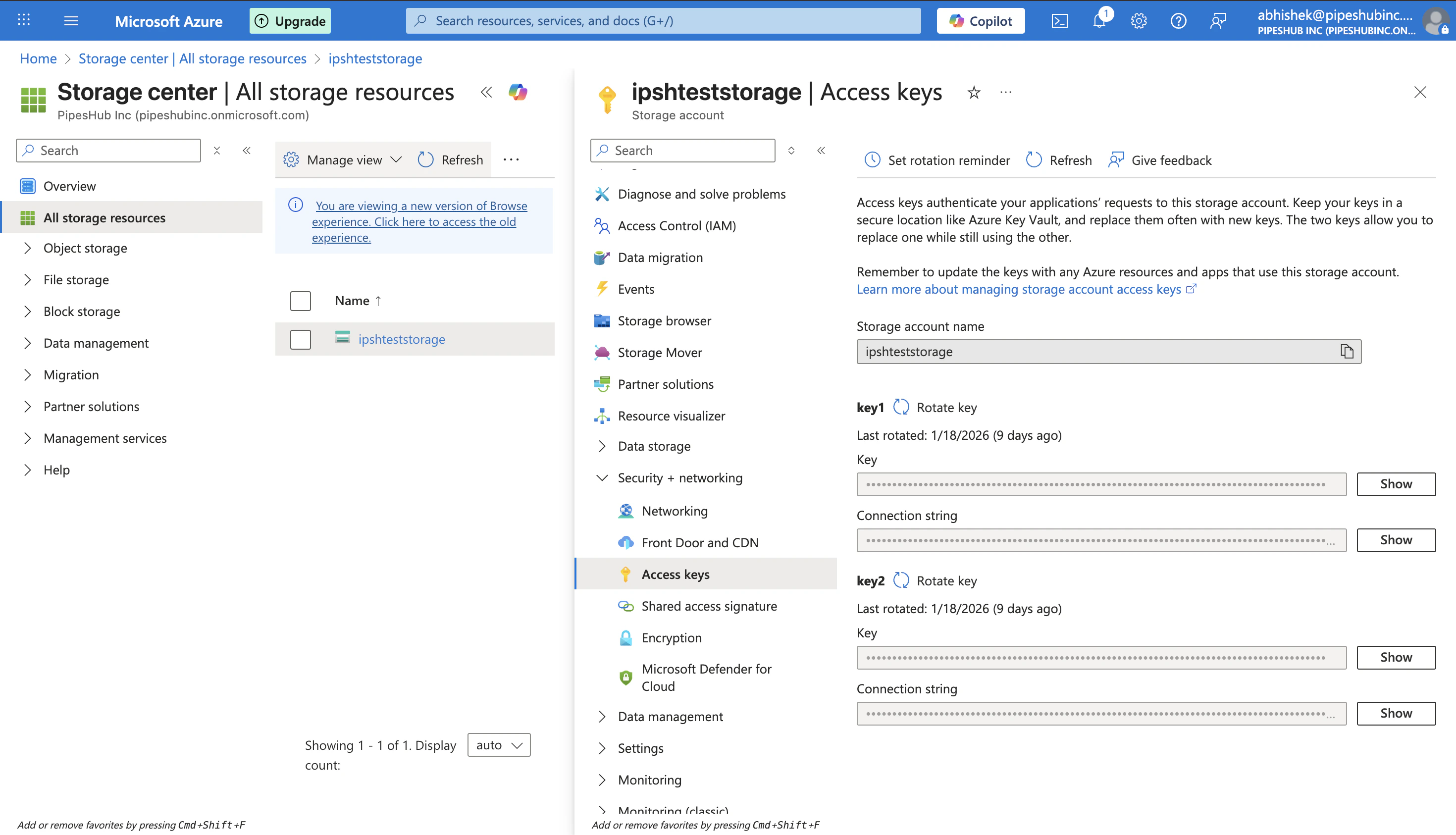Viewport: 1456px width, 835px height.
Task: Open the Manage view dropdown
Action: pos(343,159)
